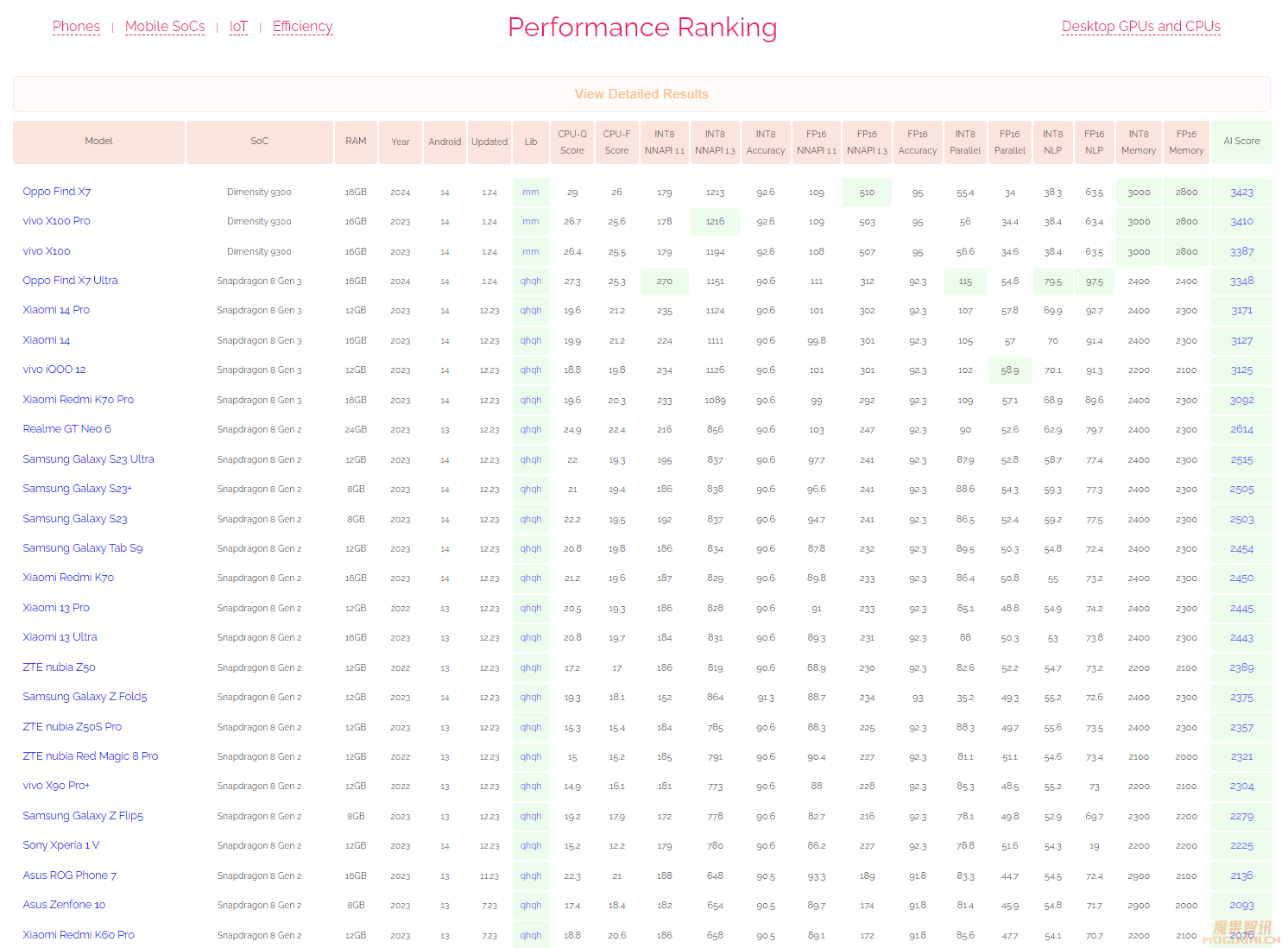Open the Xiaomi Redmi K70 Pro link
The image size is (1288, 948).
pos(79,400)
